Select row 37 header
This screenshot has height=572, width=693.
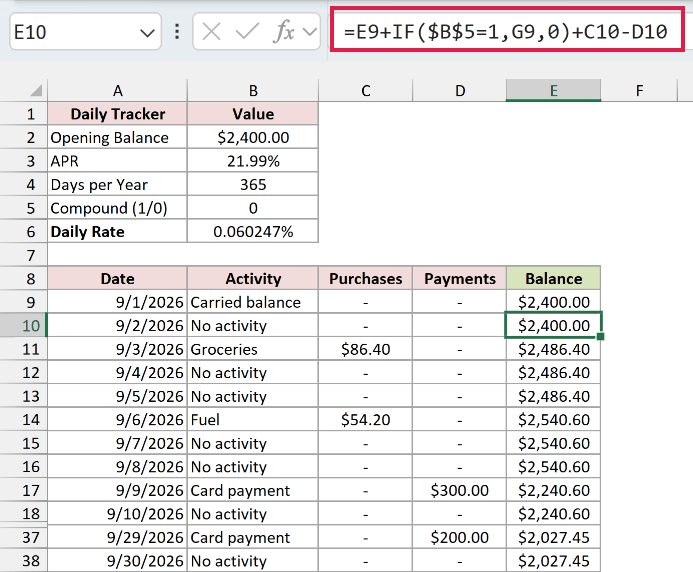tap(24, 538)
